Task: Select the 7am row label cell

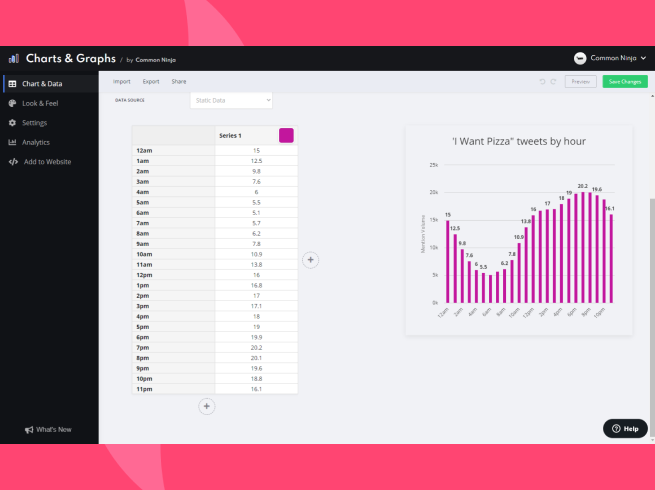Action: pyautogui.click(x=174, y=223)
